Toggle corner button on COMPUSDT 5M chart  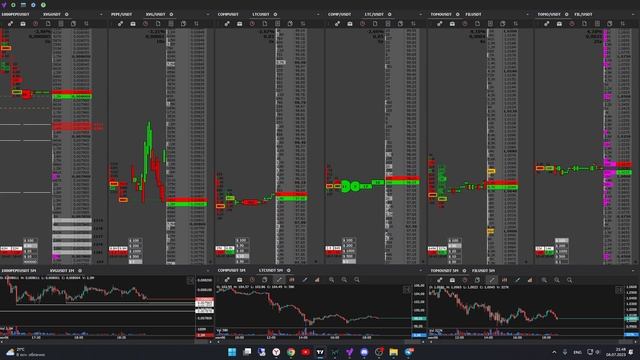point(407,289)
